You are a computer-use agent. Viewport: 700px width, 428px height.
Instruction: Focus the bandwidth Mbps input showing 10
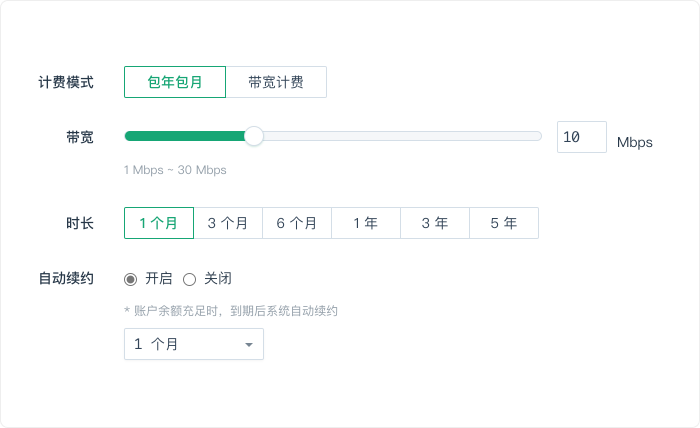pyautogui.click(x=582, y=137)
